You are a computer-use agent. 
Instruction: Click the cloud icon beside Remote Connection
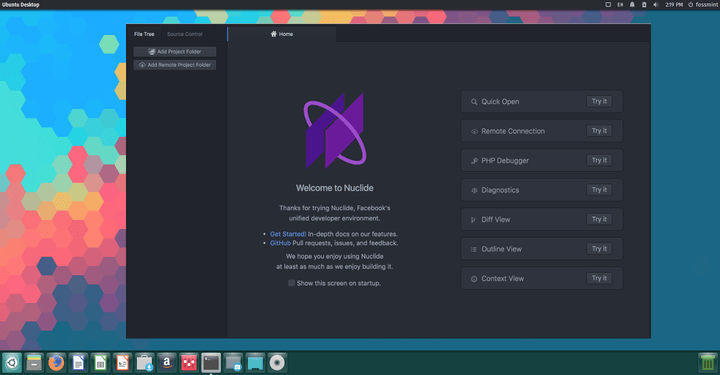click(x=474, y=132)
